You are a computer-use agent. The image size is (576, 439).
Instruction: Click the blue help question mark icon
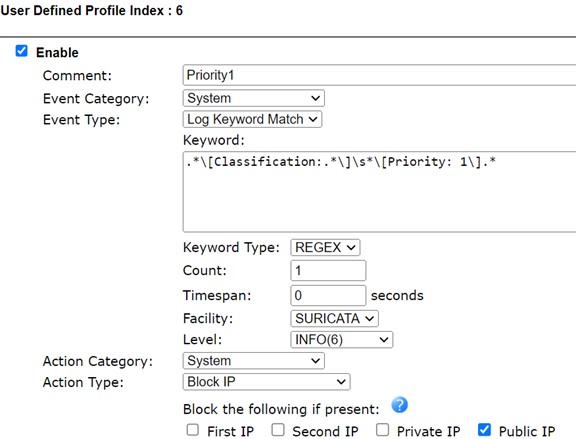pos(399,405)
